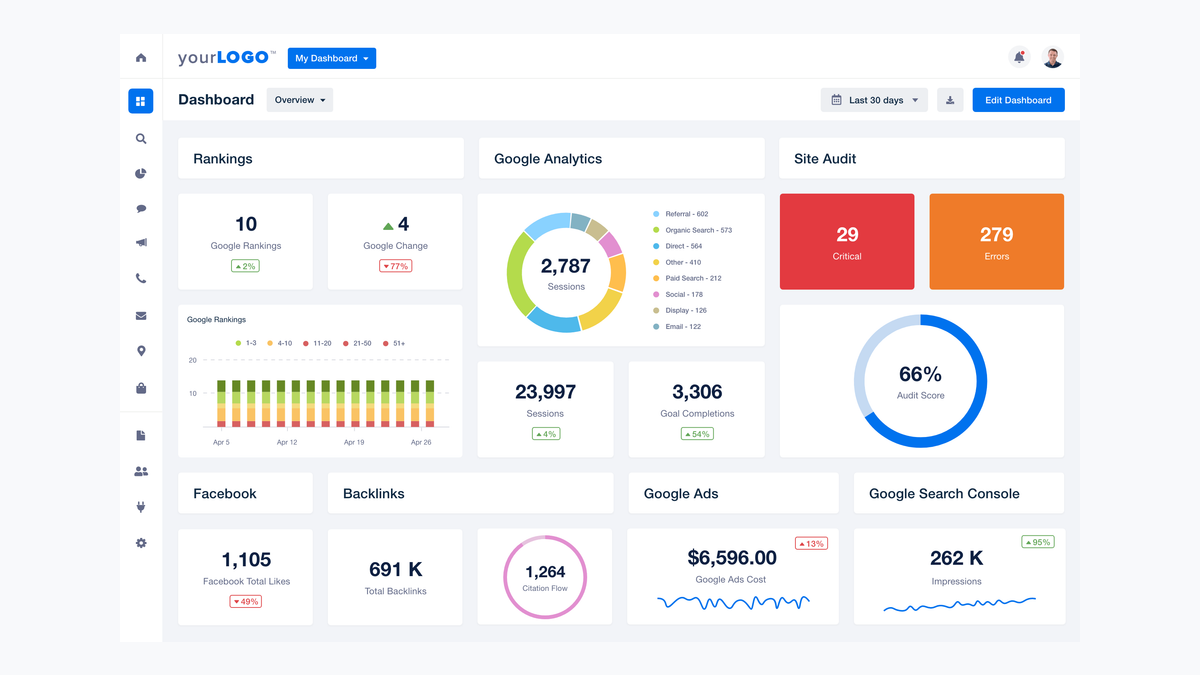Open the settings gear icon in sidebar
This screenshot has height=675, width=1200.
141,543
